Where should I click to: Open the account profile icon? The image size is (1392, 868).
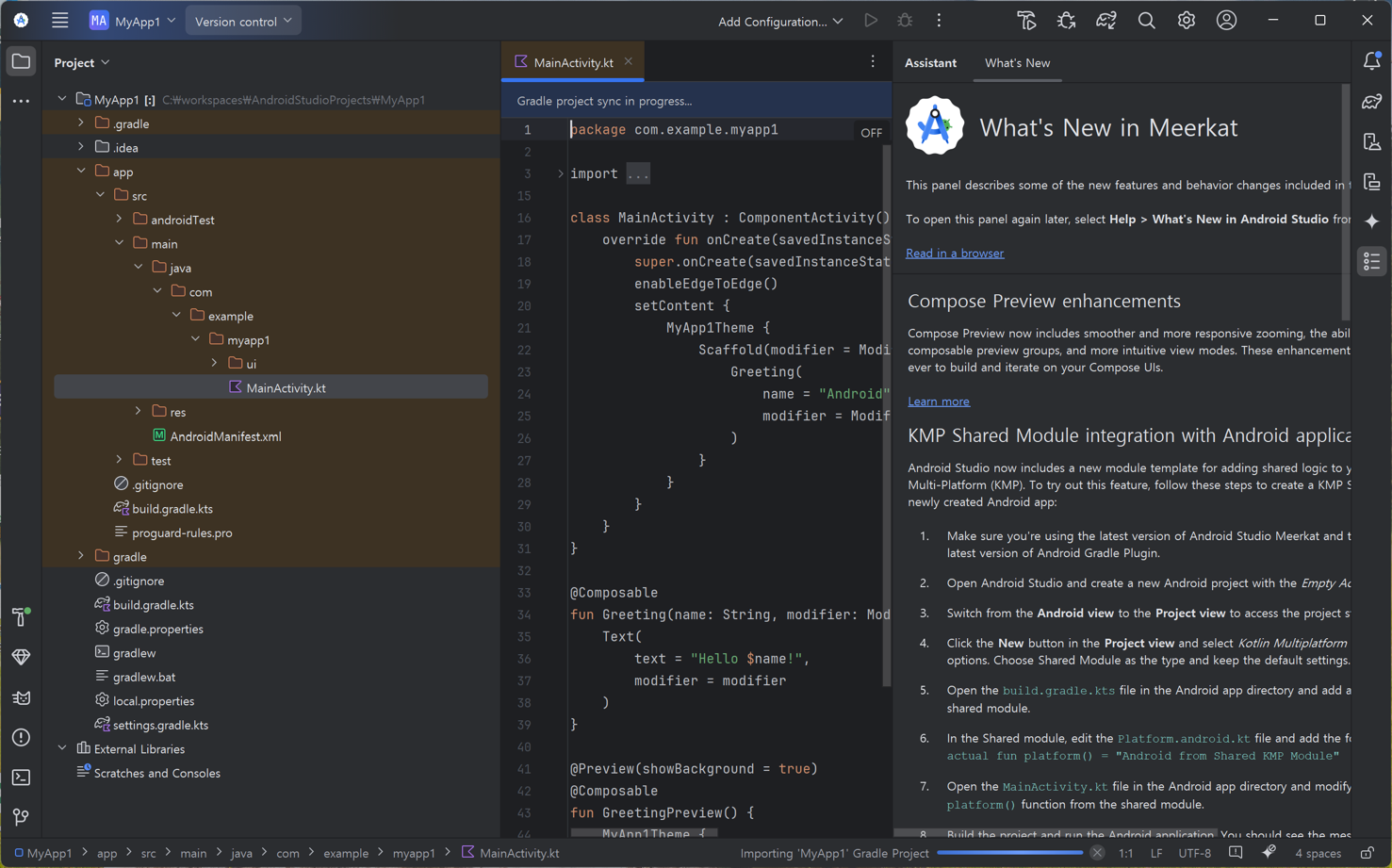click(x=1226, y=21)
